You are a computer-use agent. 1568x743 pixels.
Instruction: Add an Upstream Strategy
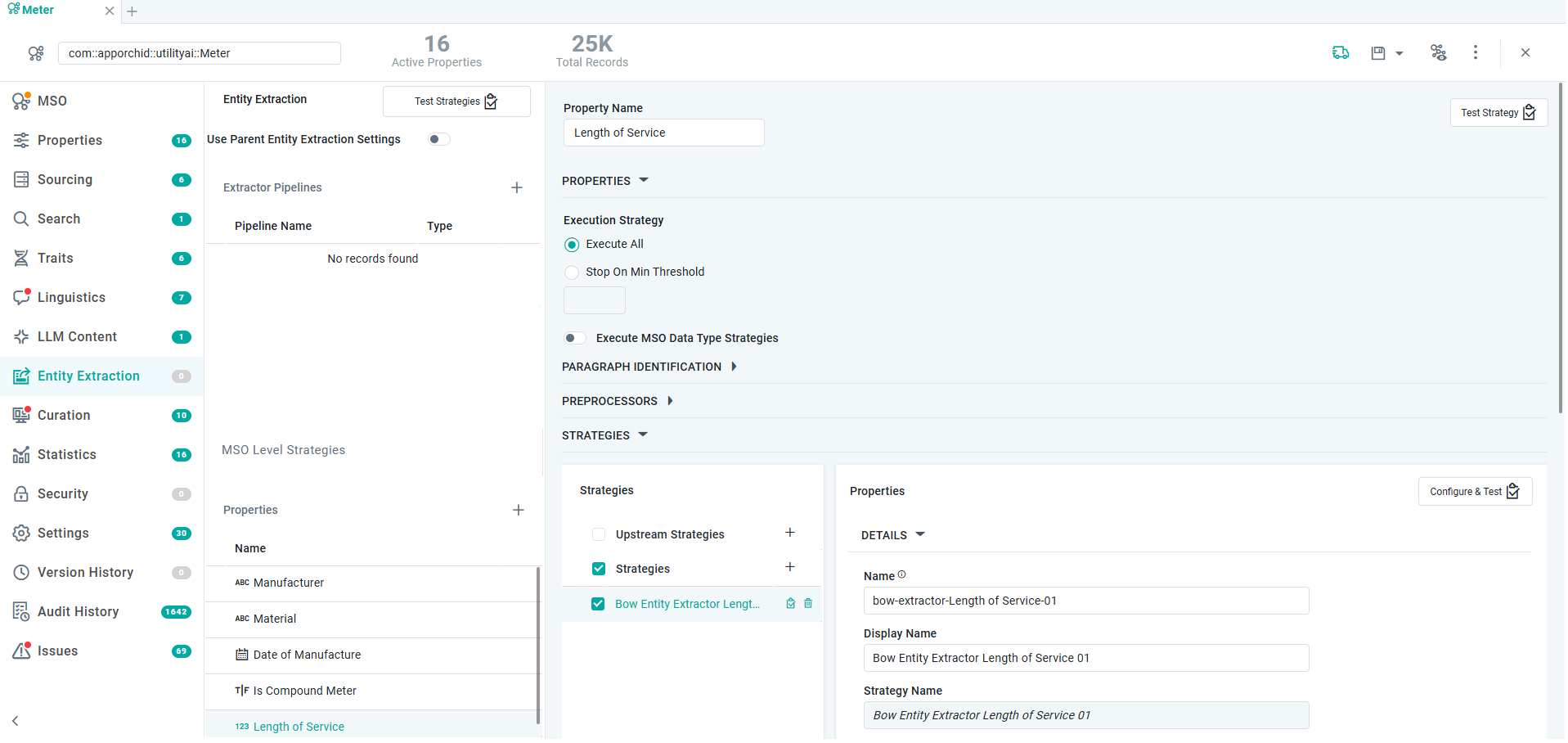point(790,534)
